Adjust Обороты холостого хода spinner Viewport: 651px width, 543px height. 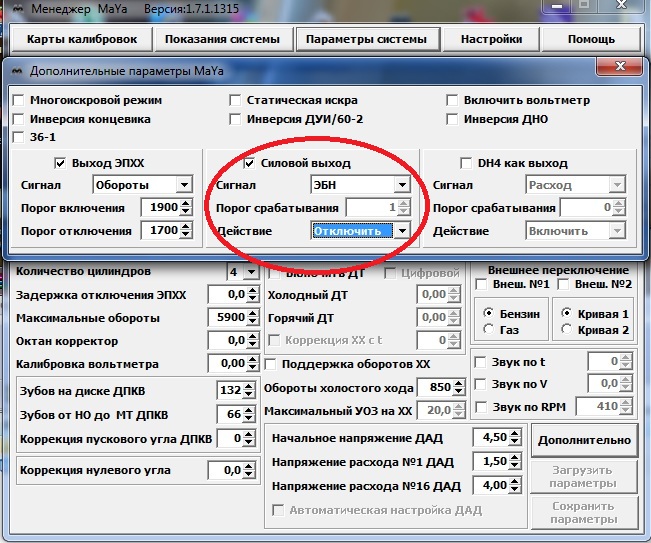tap(459, 388)
